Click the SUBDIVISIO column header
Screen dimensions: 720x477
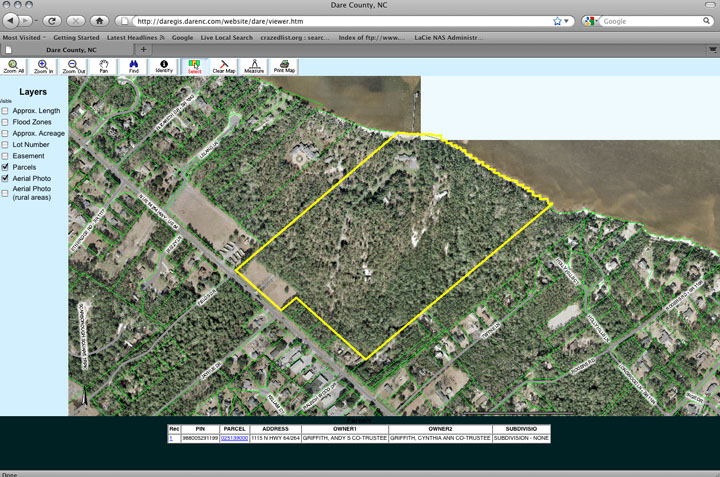521,429
